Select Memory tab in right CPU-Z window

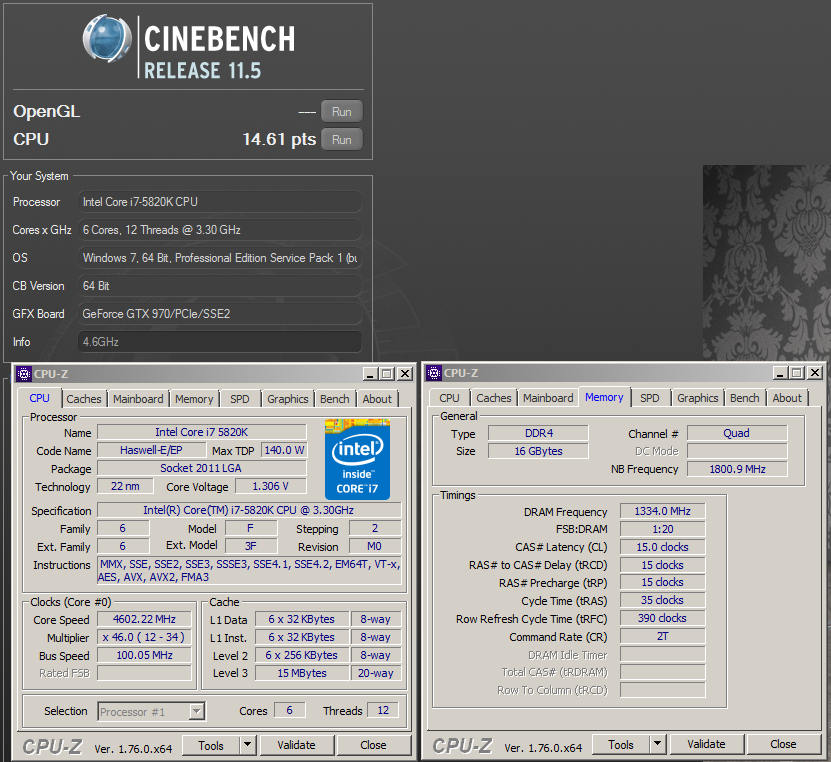[x=604, y=397]
